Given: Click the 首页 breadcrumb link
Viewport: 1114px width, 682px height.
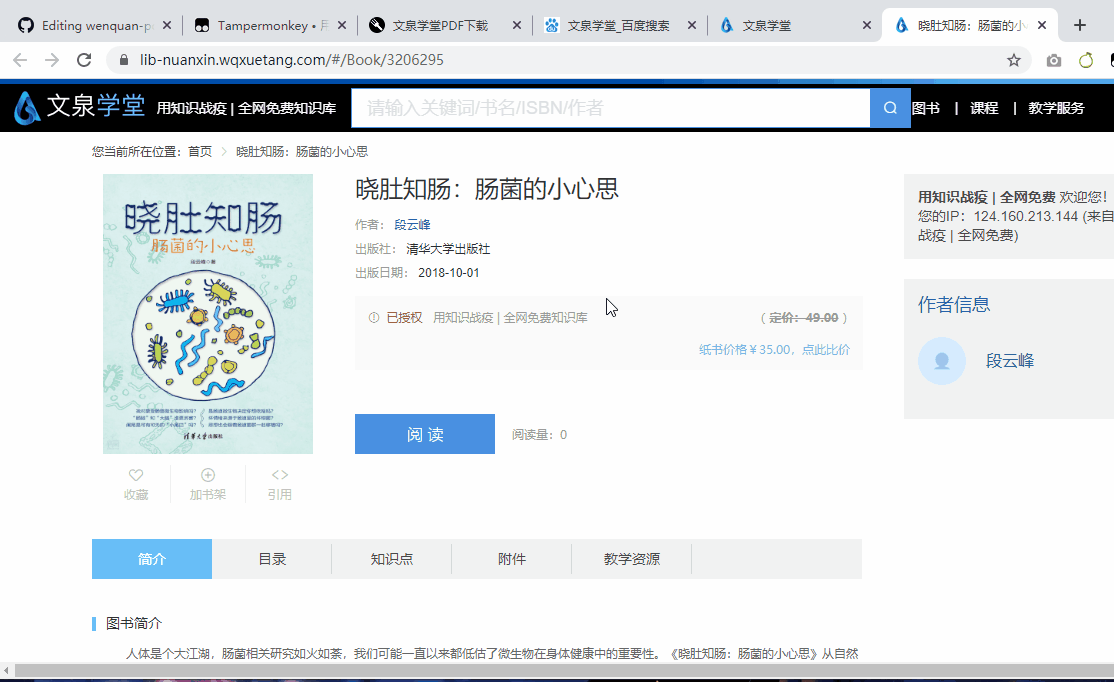Looking at the screenshot, I should (200, 151).
